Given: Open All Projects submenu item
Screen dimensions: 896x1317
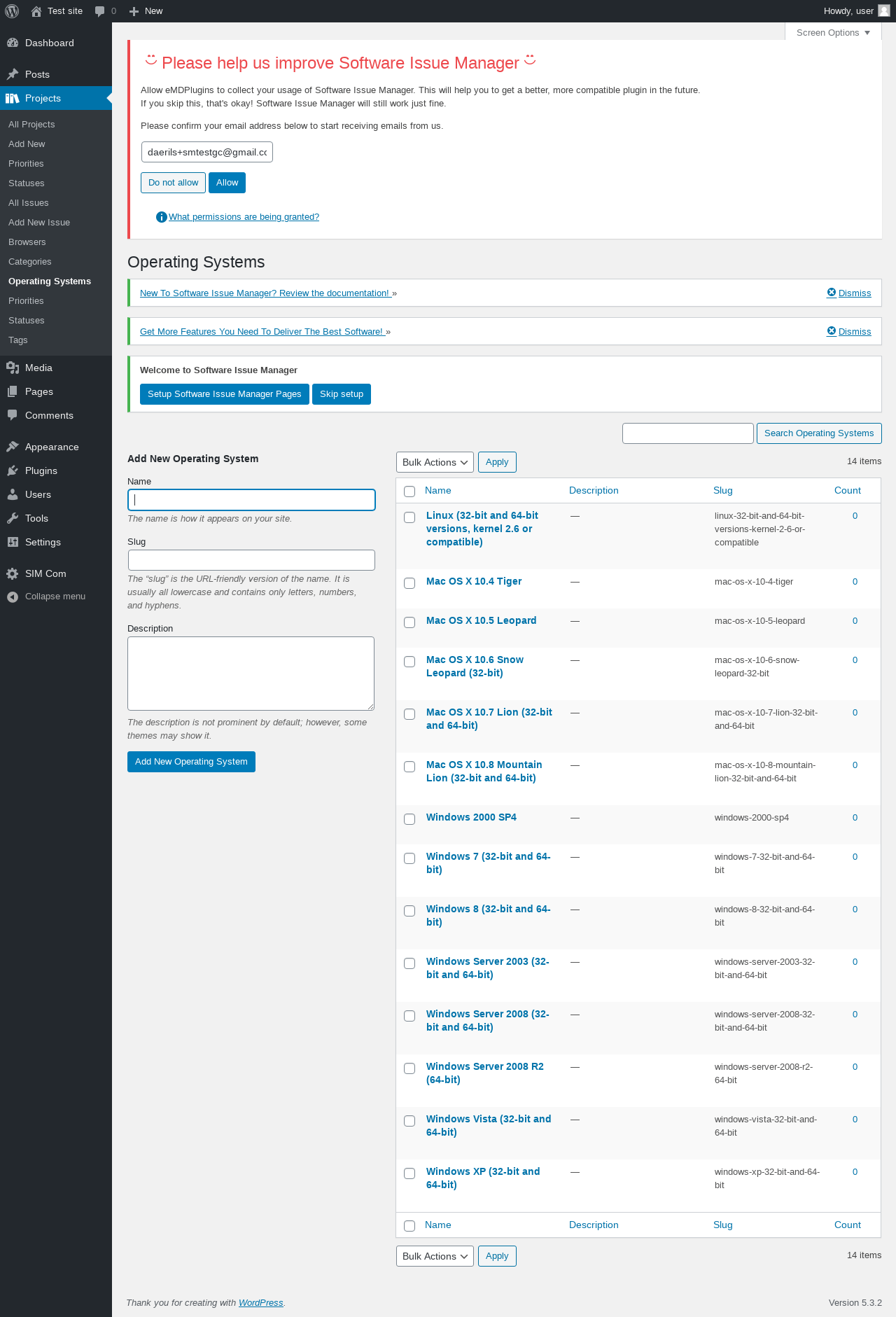Looking at the screenshot, I should 31,124.
